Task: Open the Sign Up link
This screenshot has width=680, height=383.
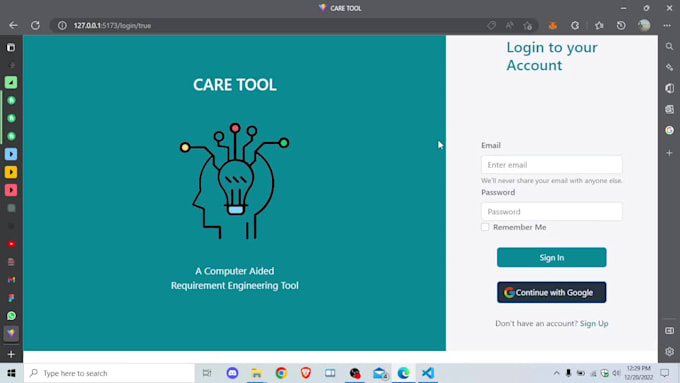Action: (594, 324)
